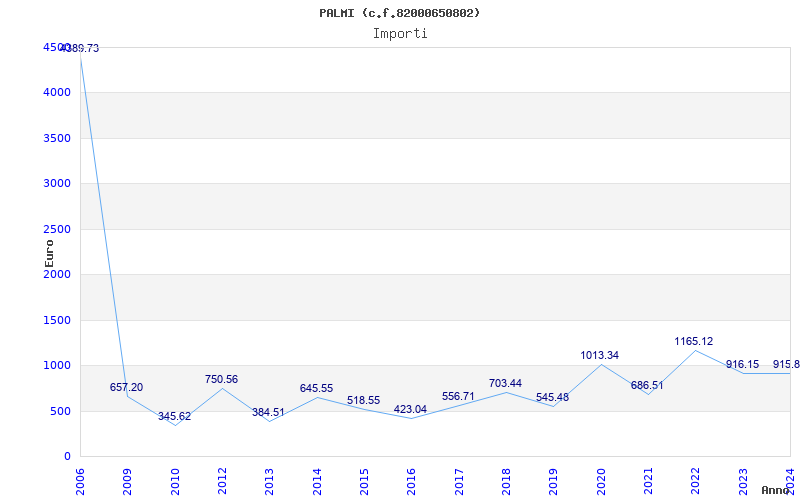Click the 3000 y-axis tick label
The image size is (800, 500).
[57, 184]
